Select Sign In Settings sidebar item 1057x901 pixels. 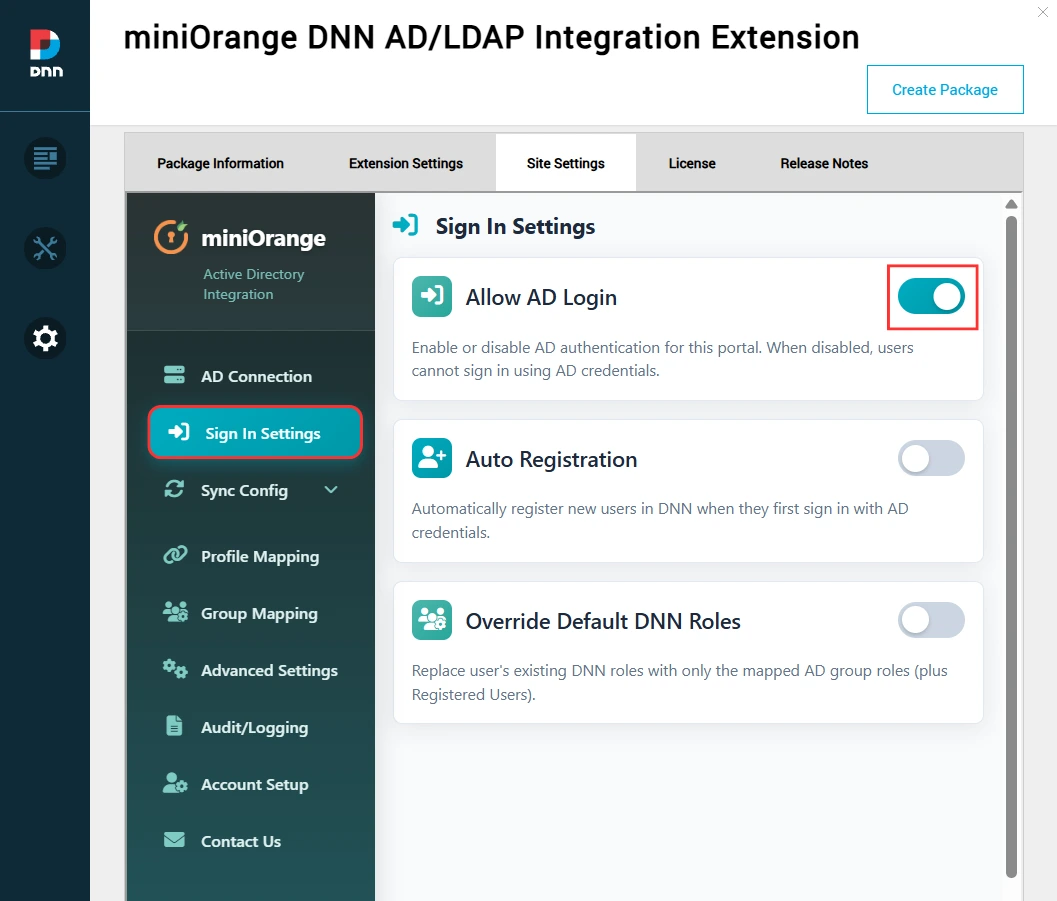point(255,433)
